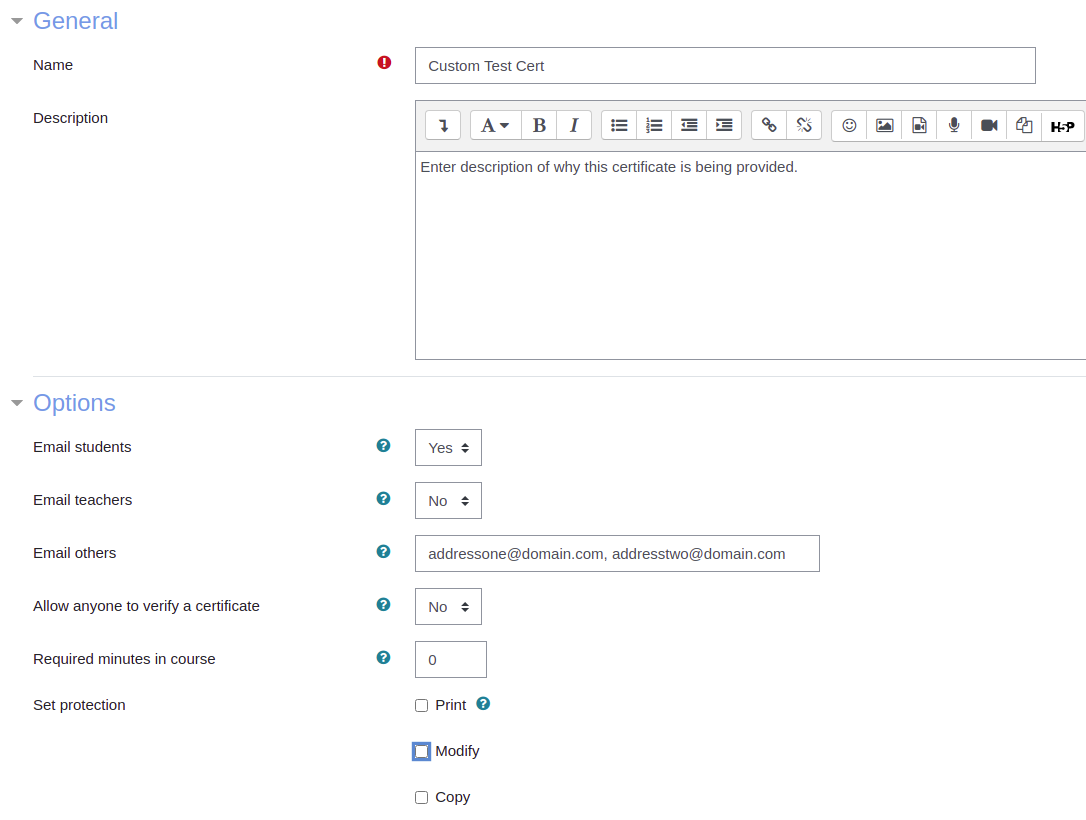Insert H5P content
The width and height of the screenshot is (1086, 820).
coord(1062,126)
